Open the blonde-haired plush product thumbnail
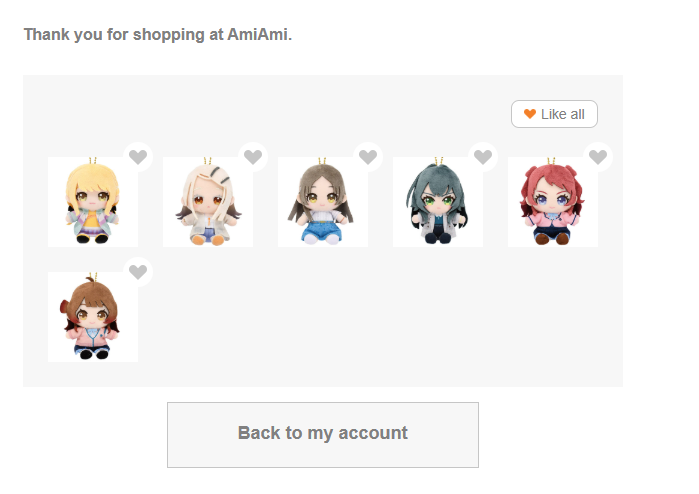The height and width of the screenshot is (494, 699). [x=93, y=202]
